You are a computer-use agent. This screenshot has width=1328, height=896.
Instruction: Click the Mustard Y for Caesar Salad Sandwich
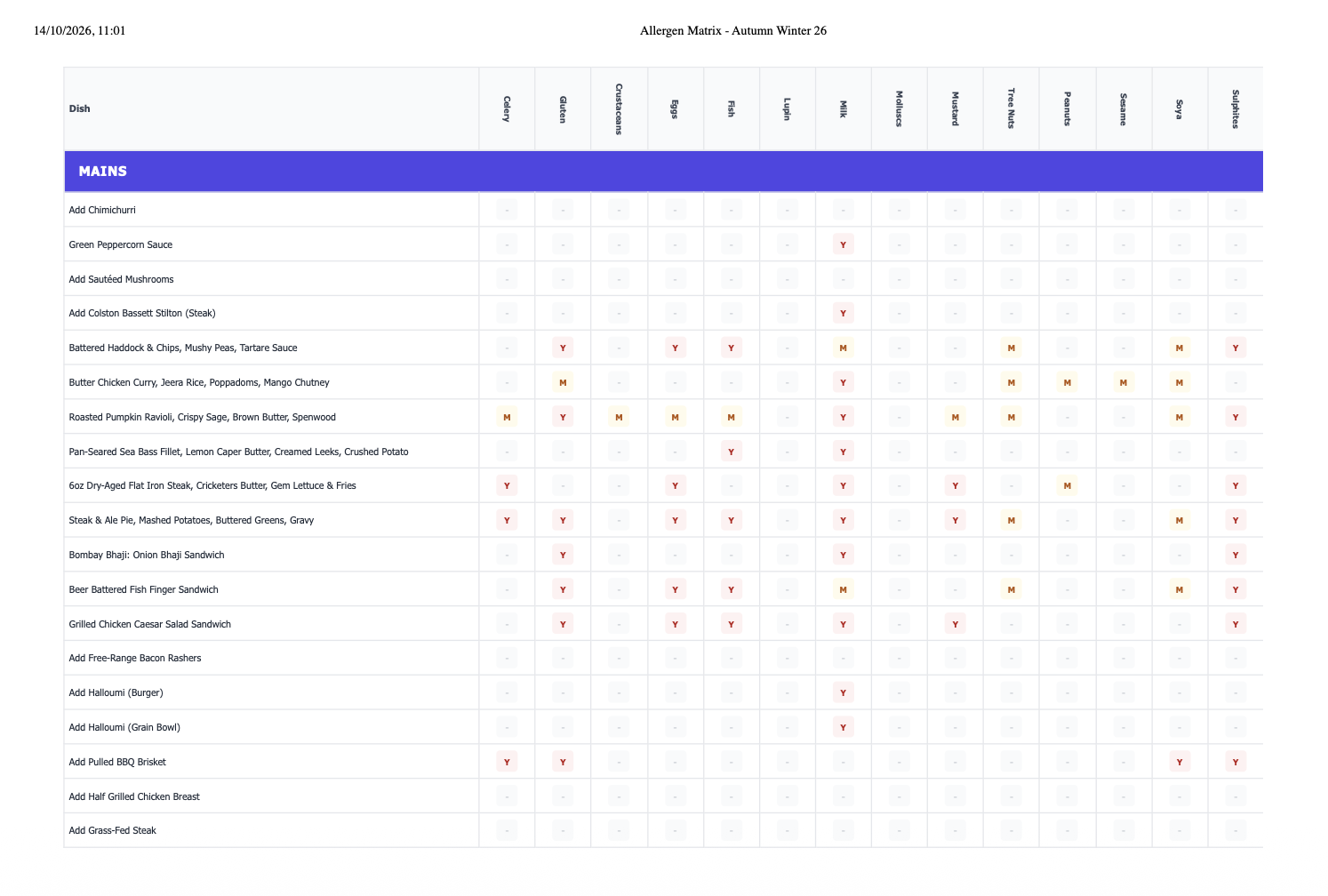[955, 624]
